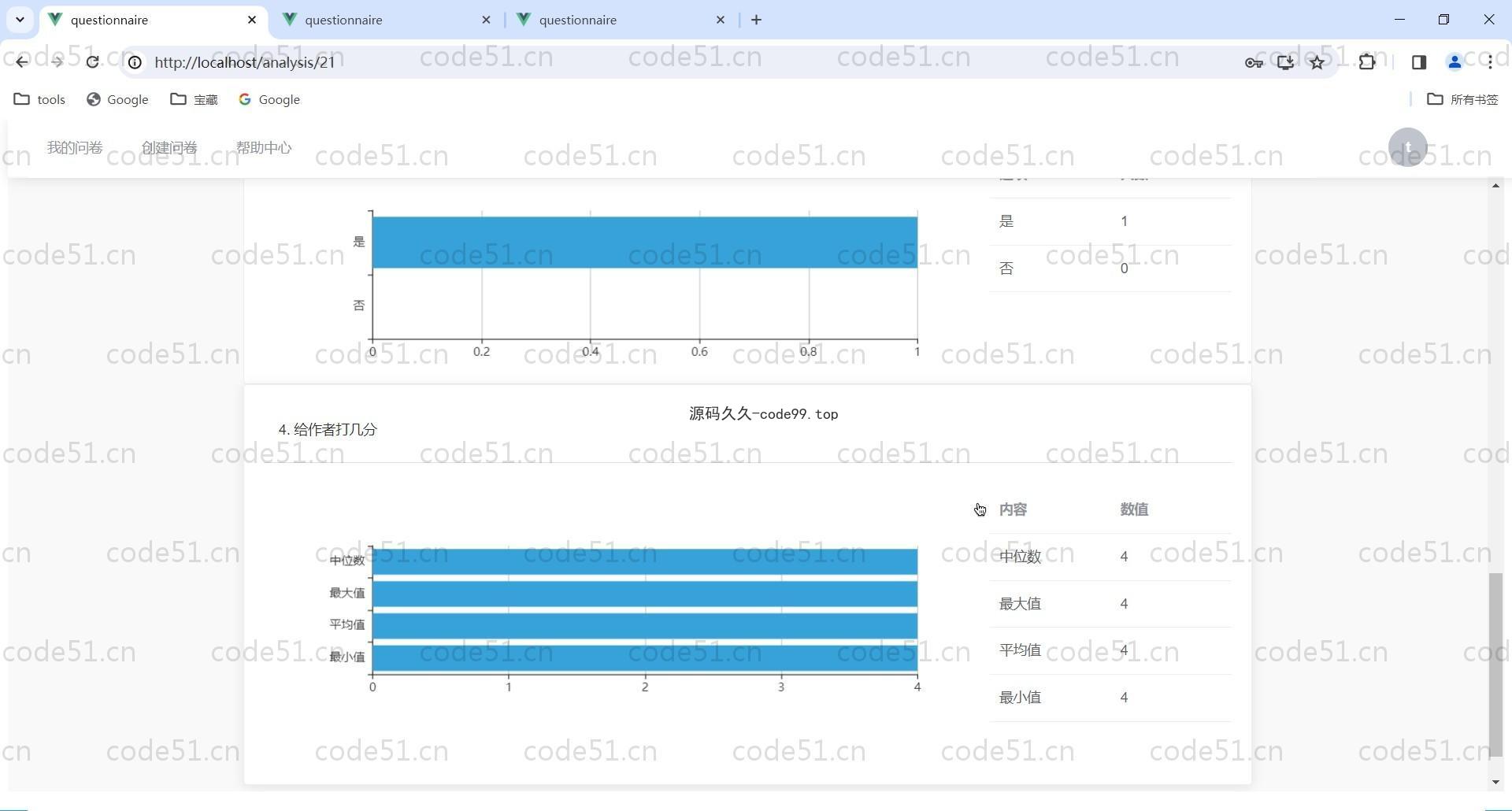Open a new browser tab
The height and width of the screenshot is (811, 1512).
(757, 20)
